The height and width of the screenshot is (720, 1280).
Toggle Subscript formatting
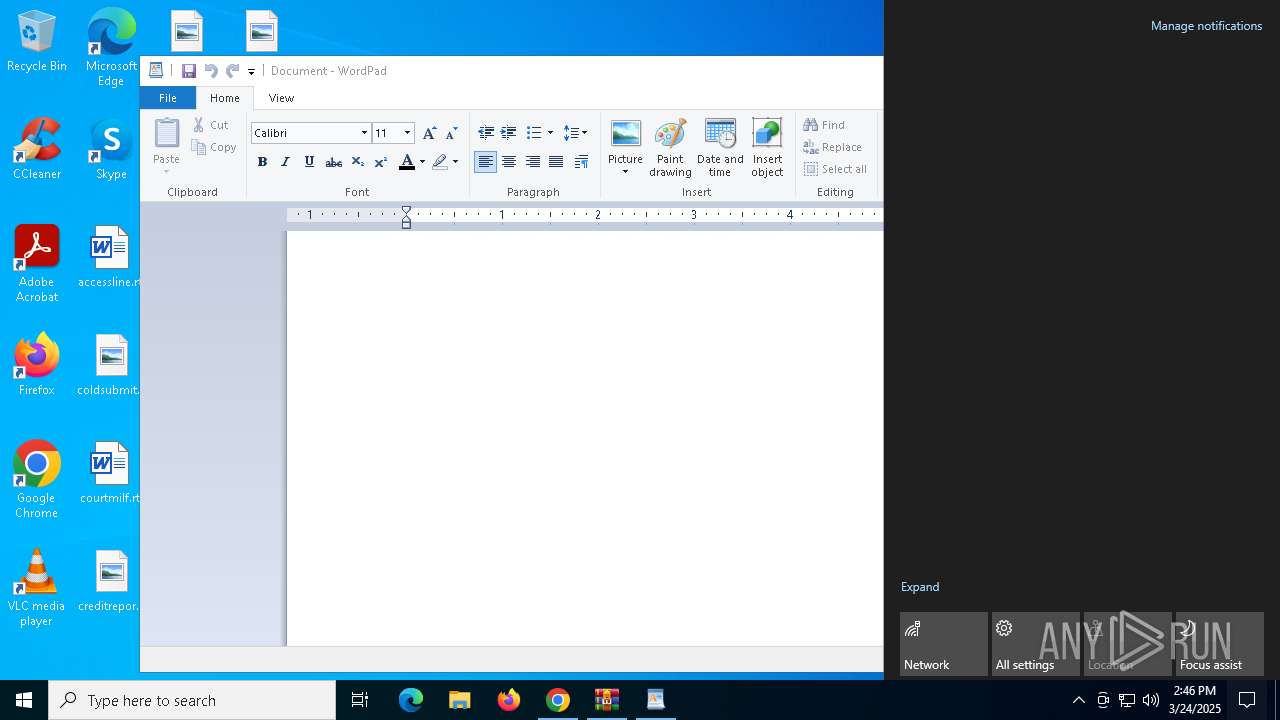coord(357,162)
